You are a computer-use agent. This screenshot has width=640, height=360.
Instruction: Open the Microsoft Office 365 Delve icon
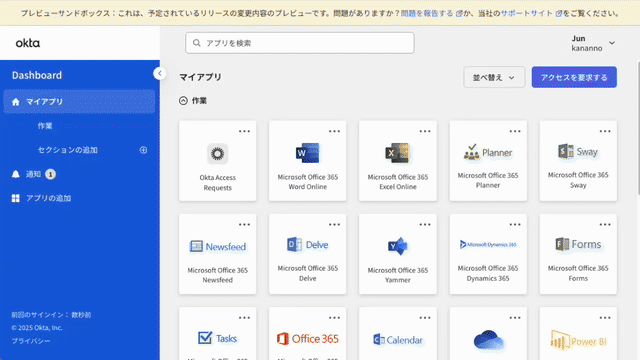click(307, 244)
